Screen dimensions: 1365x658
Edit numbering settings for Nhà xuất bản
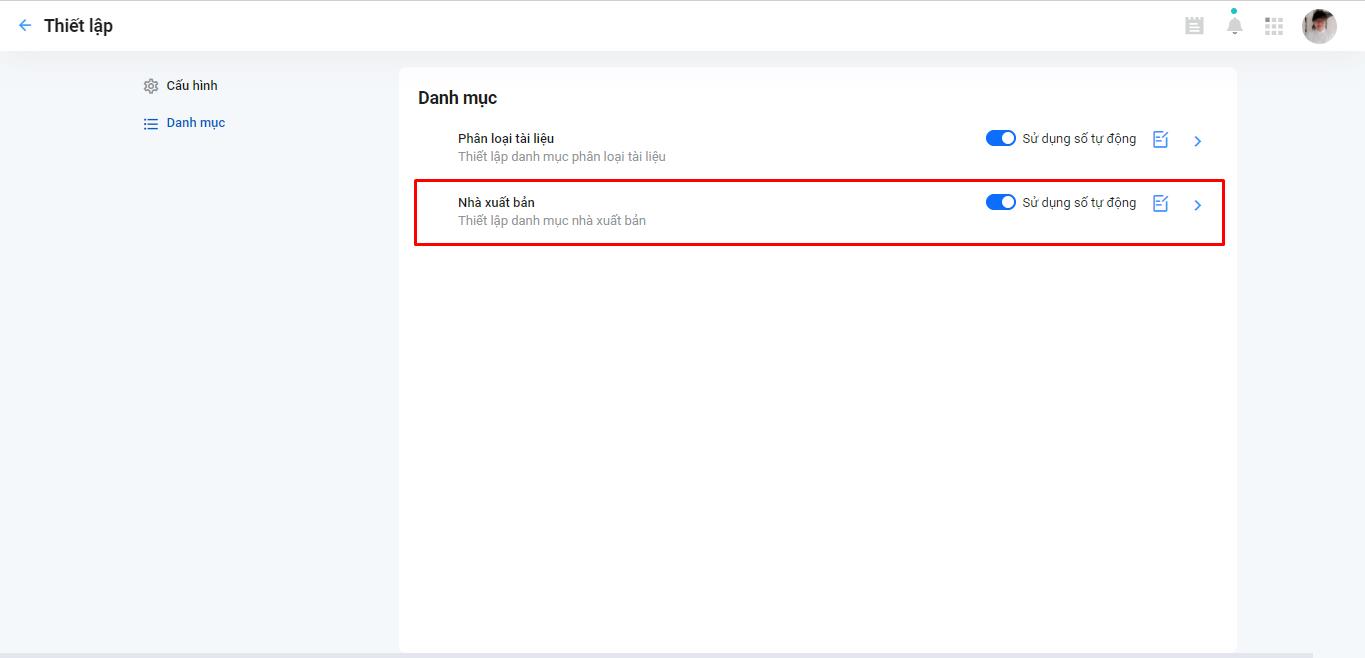point(1160,204)
